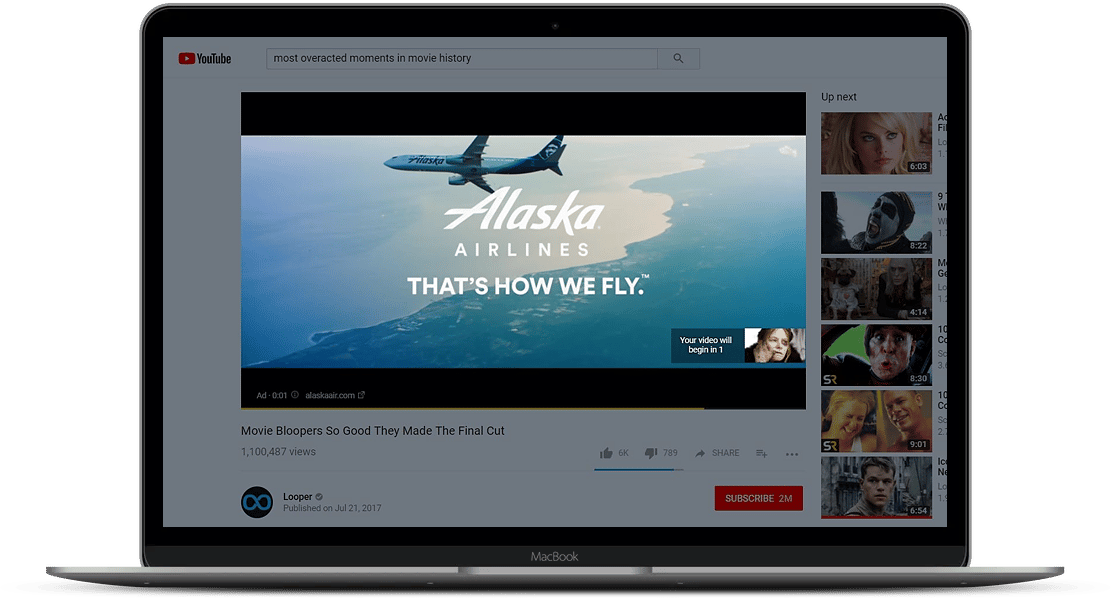This screenshot has width=1111, height=598.
Task: Open the 9:01 video thumbnail
Action: pos(876,421)
